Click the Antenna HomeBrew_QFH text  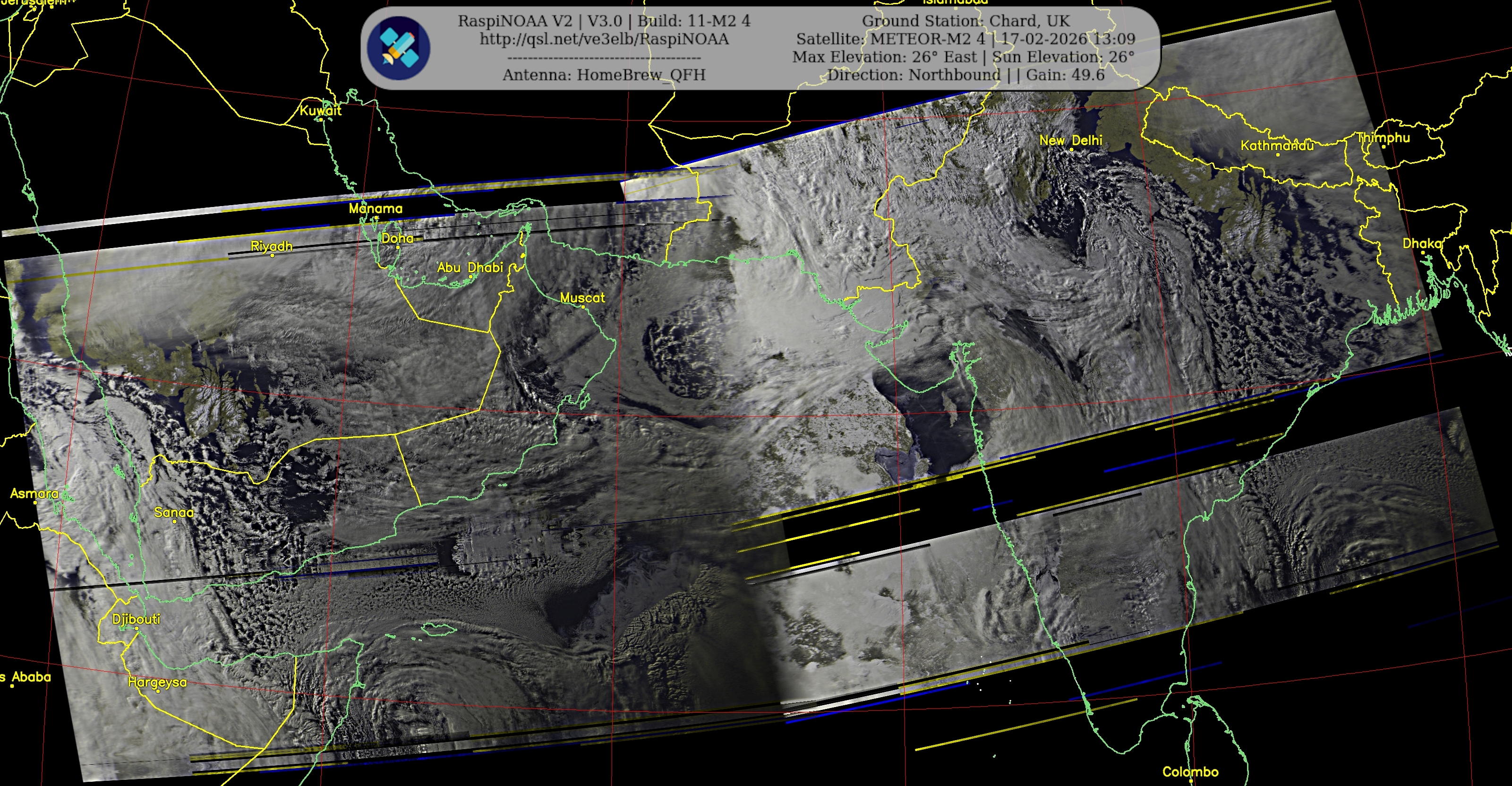pyautogui.click(x=604, y=75)
